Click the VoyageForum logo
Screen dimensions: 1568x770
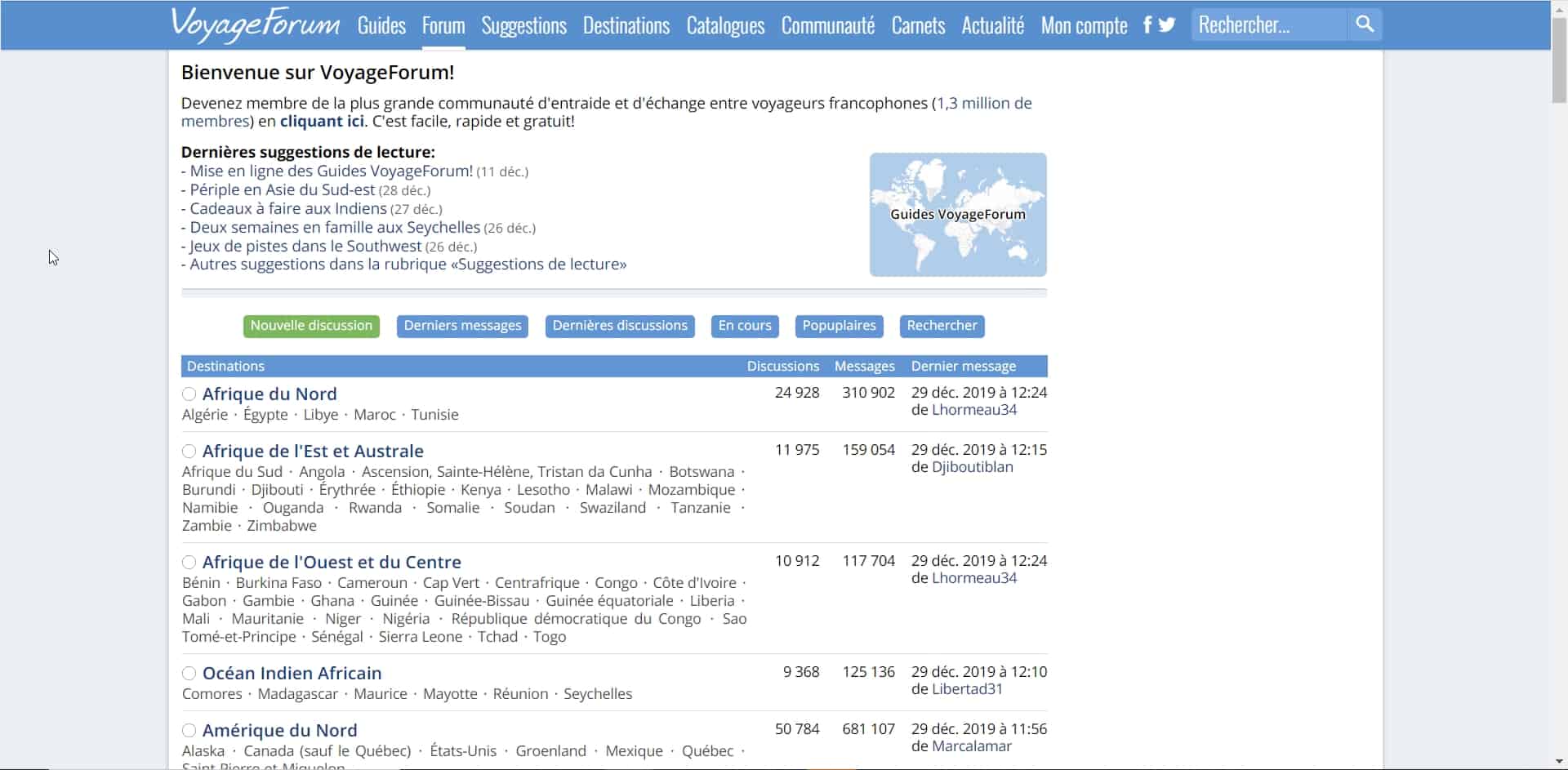(x=255, y=24)
